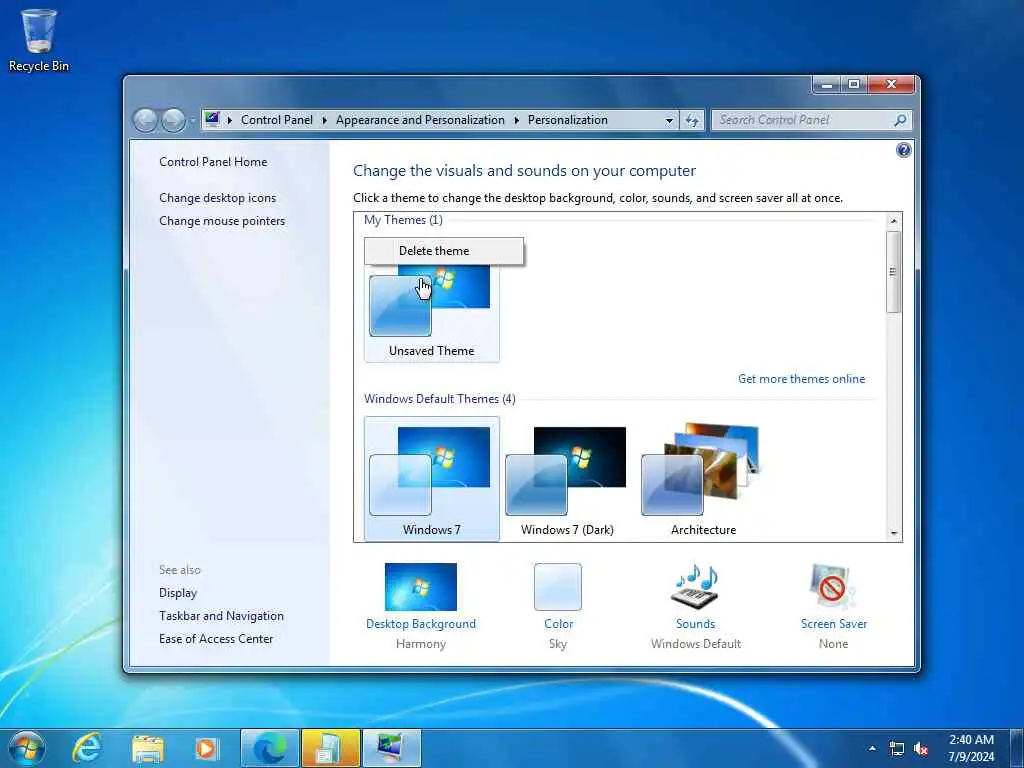The height and width of the screenshot is (768, 1024).
Task: Open Windows Explorer from taskbar
Action: tap(148, 748)
